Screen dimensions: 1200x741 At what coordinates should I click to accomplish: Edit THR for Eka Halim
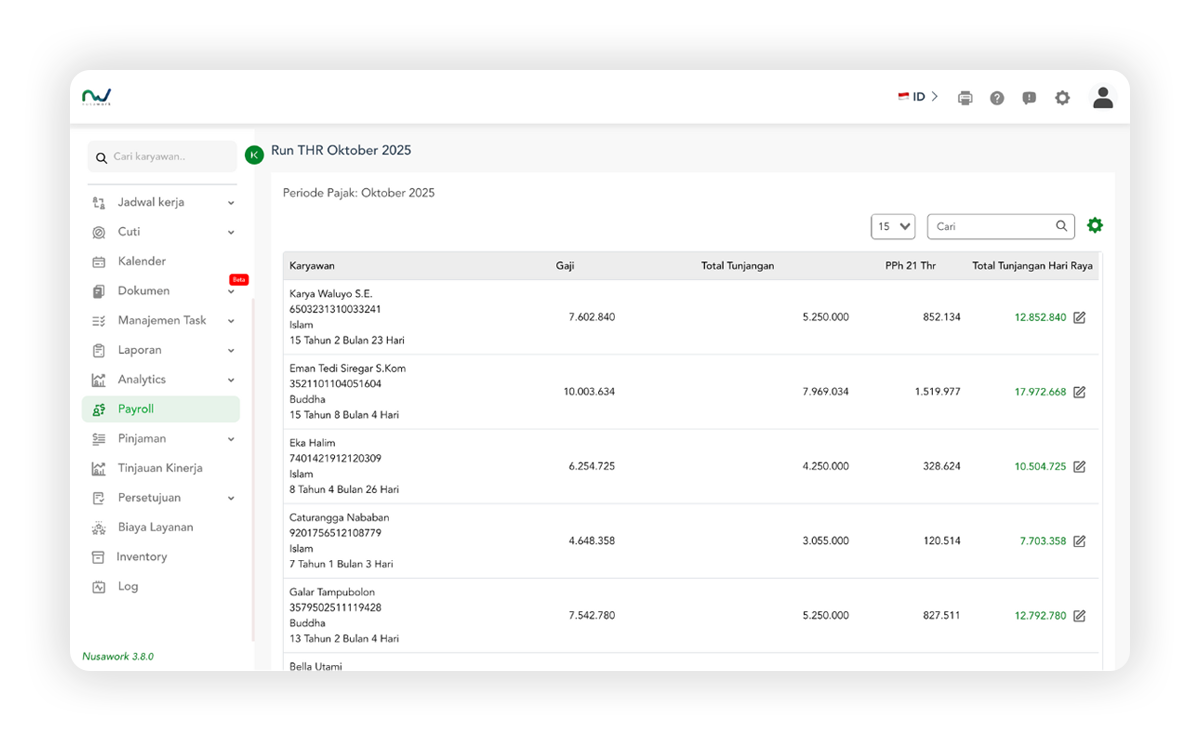[1079, 467]
